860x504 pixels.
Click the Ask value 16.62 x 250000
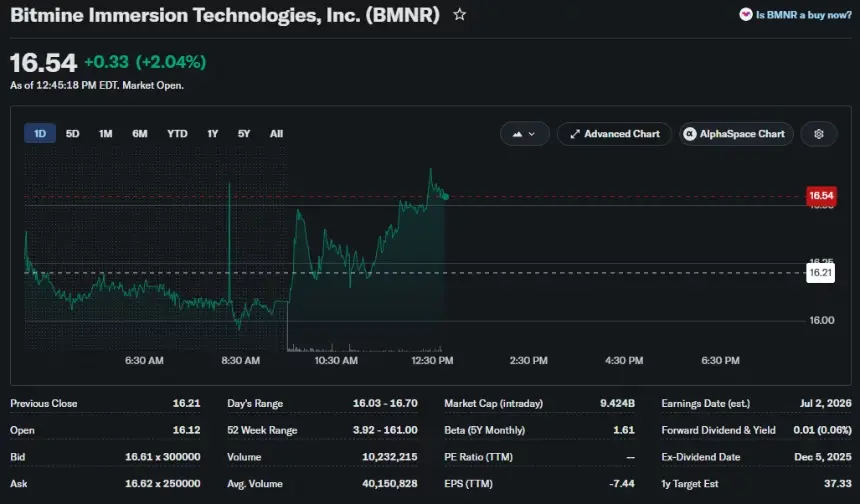point(163,484)
